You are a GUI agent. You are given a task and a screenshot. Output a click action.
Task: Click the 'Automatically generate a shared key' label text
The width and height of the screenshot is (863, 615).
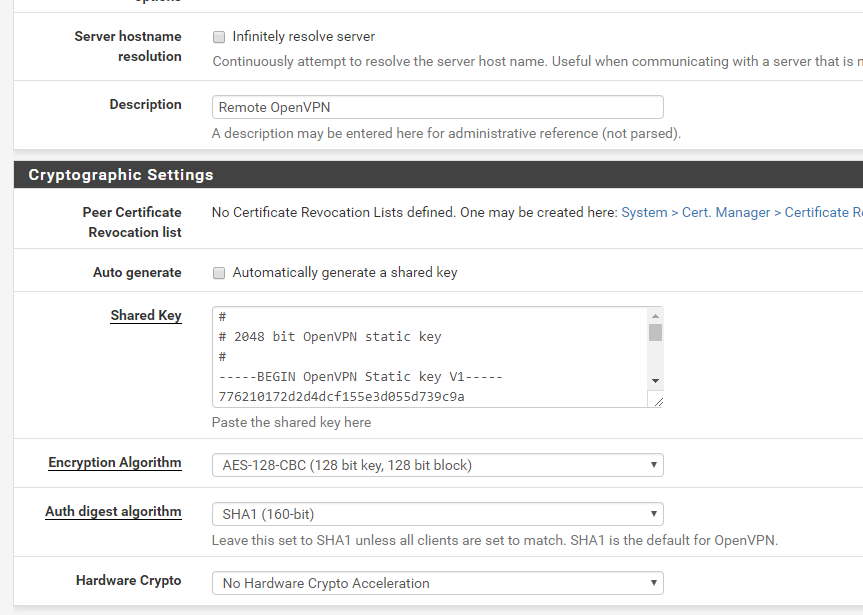(x=345, y=273)
